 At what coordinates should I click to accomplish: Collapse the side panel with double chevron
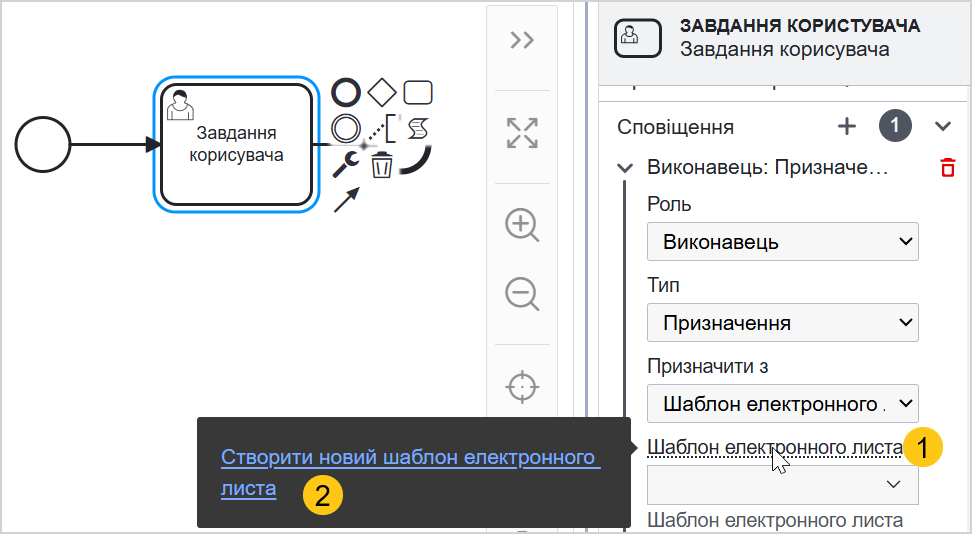(x=522, y=40)
